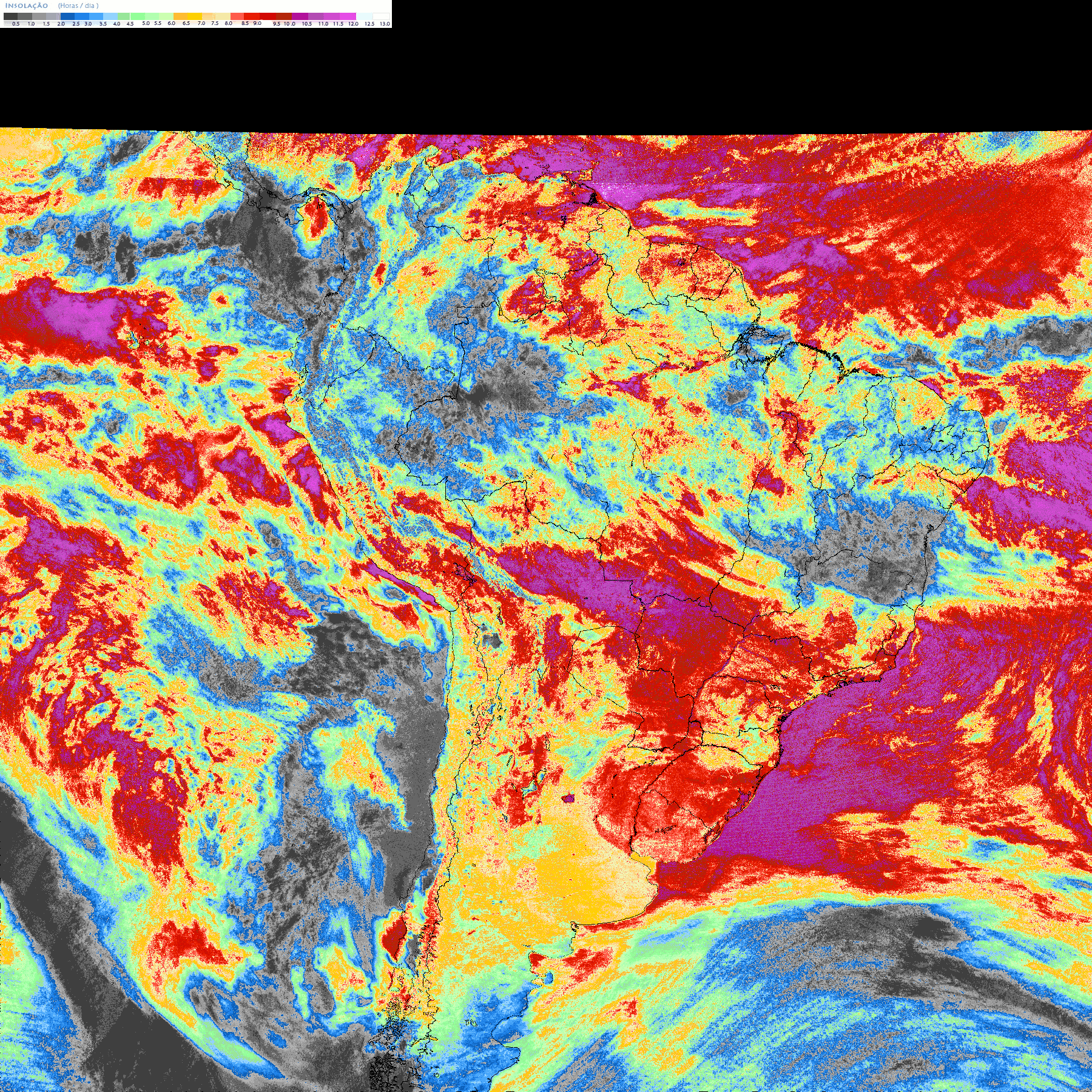Select the darkest blue legend swatch

[x=67, y=16]
